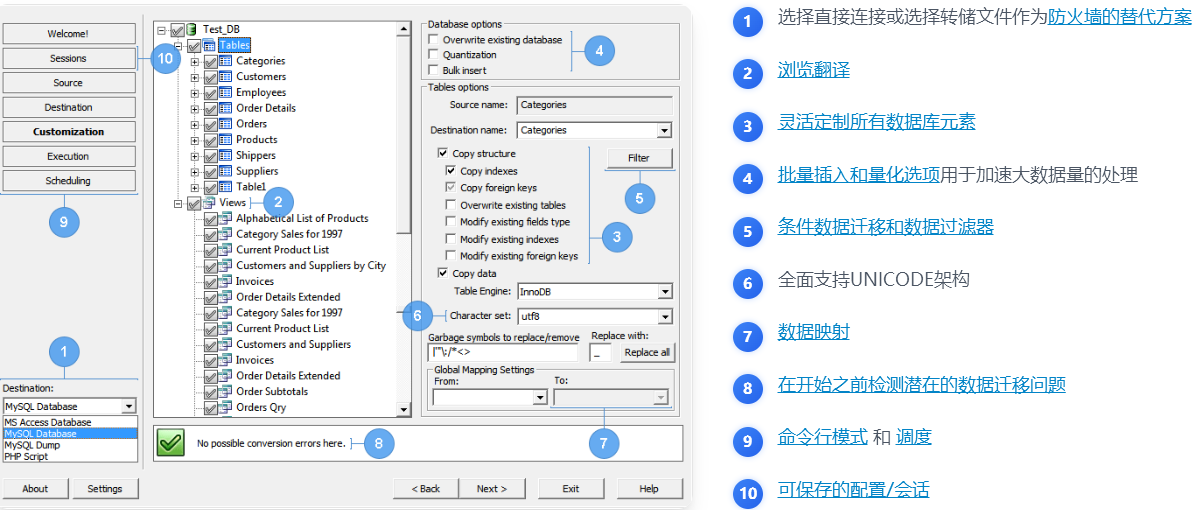Click the Orders Qry view icon

(x=226, y=408)
